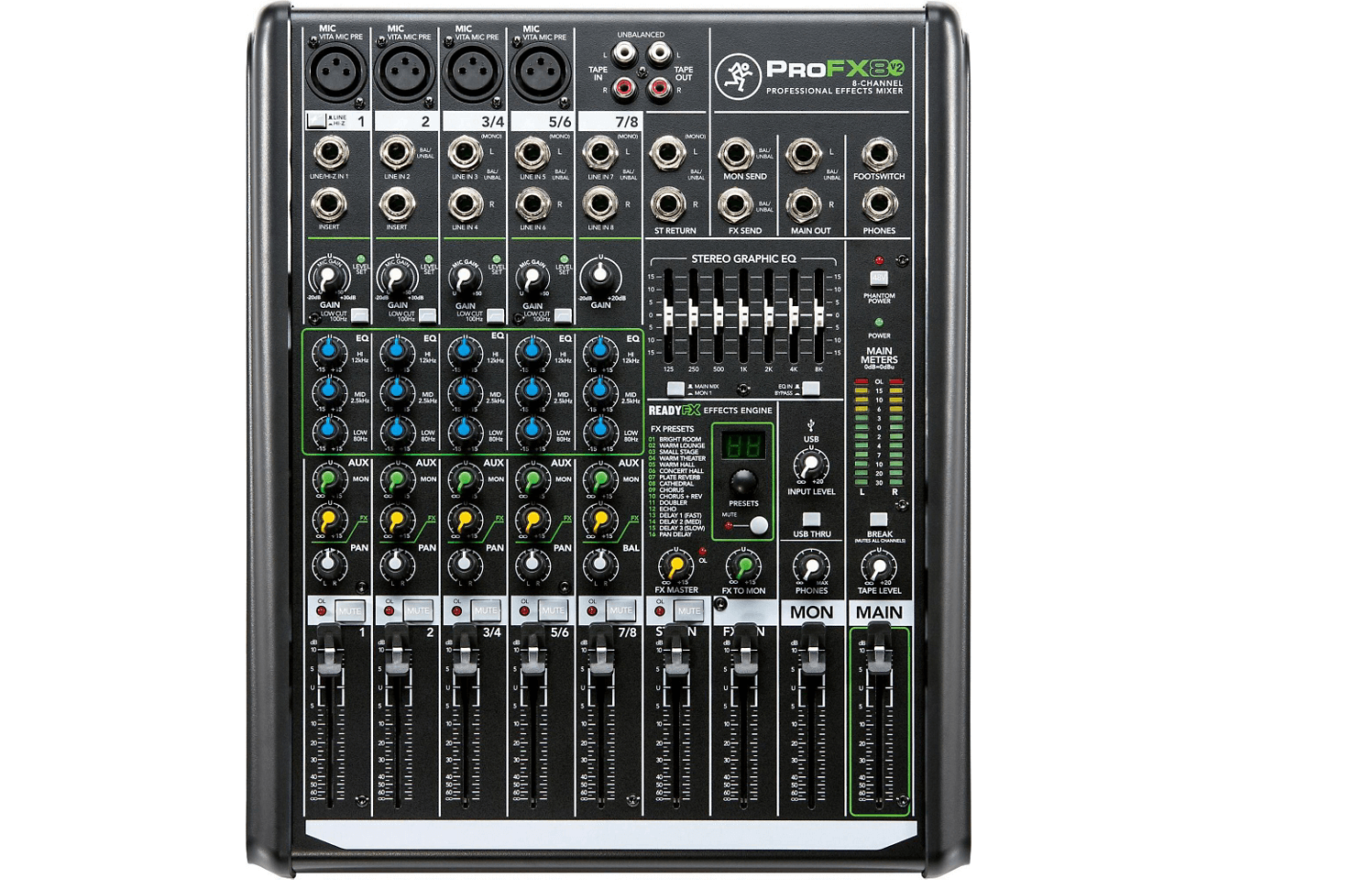Click the FX PRESETS selector knob
The width and height of the screenshot is (1372, 889).
[743, 482]
